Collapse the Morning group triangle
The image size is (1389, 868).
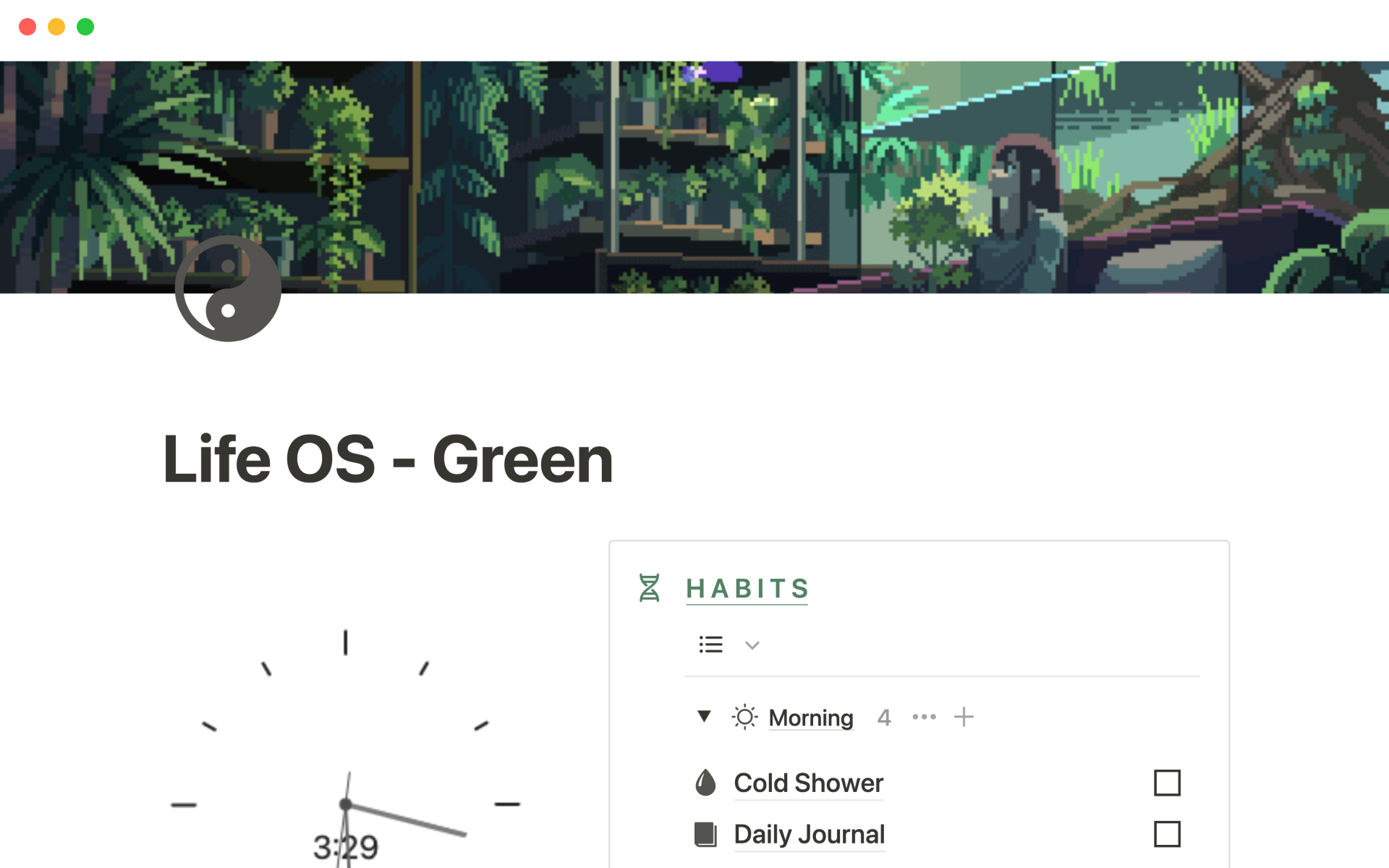click(704, 716)
